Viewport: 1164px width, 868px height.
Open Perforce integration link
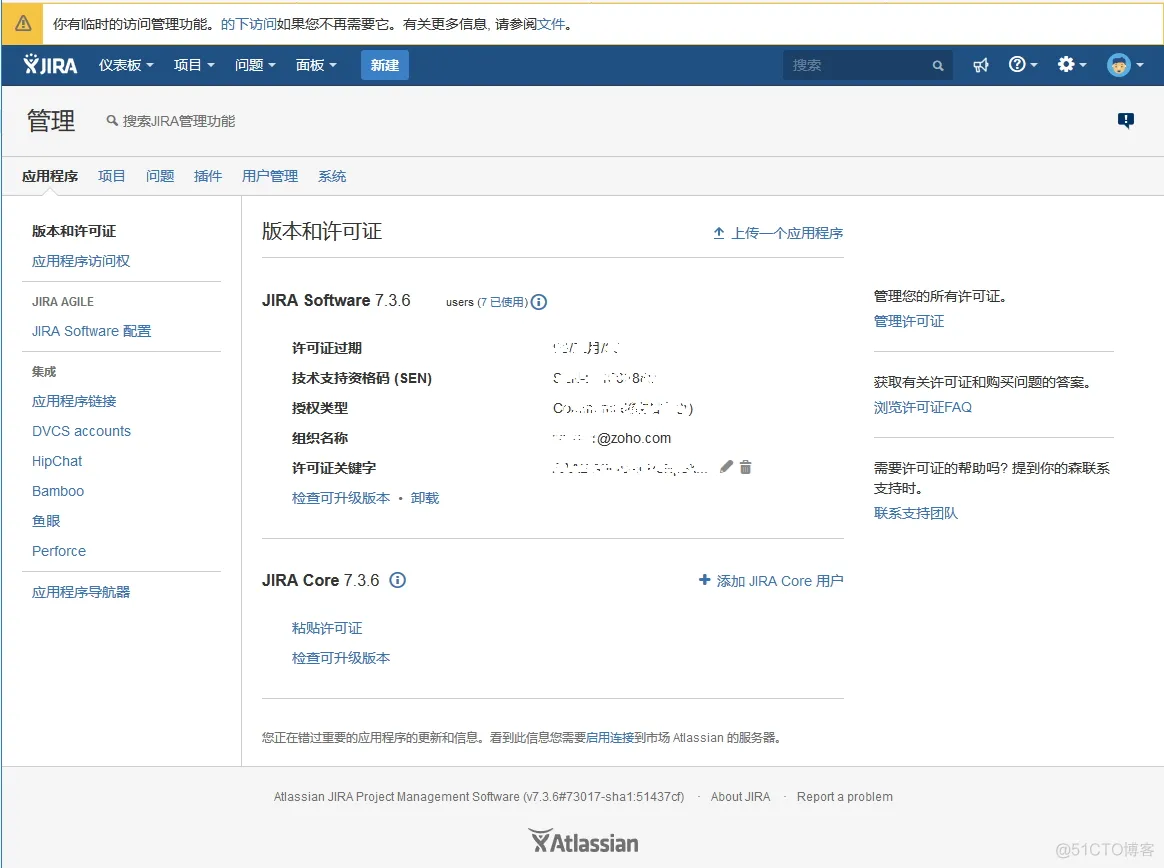[x=59, y=551]
